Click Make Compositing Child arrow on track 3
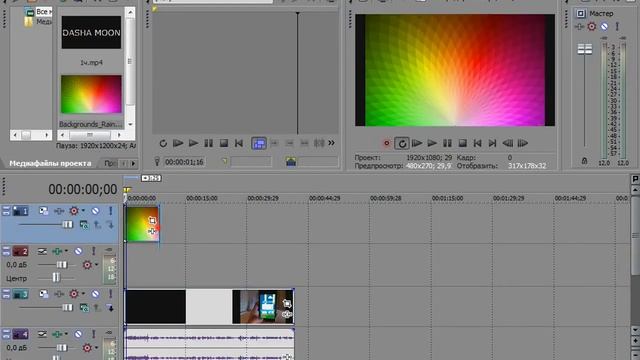 [x=111, y=308]
